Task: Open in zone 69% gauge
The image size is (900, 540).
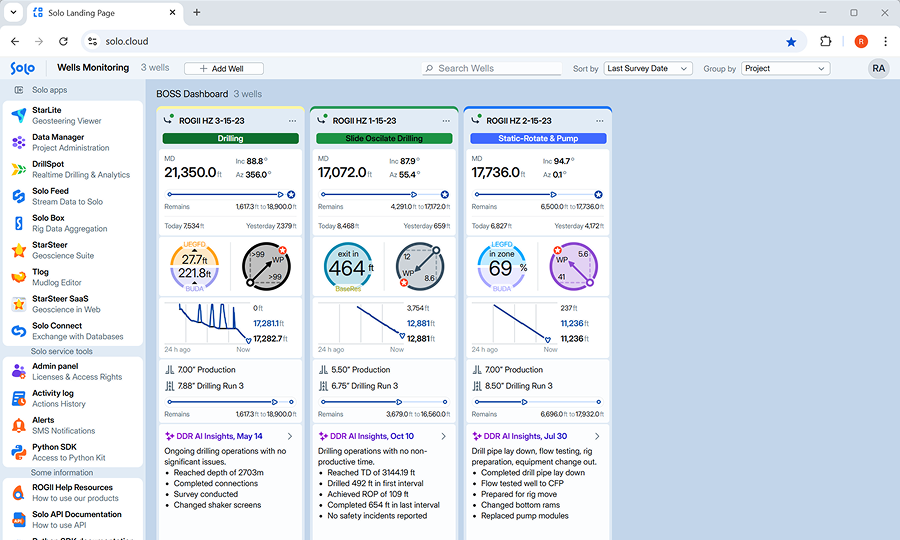Action: pos(502,267)
